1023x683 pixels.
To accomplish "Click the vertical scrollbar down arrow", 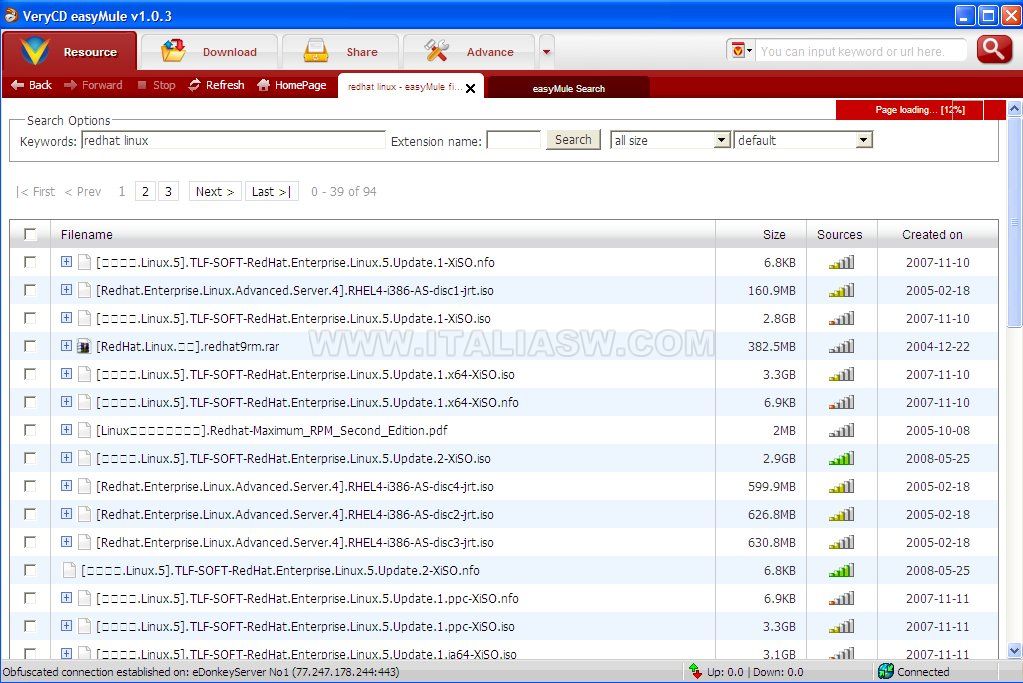I will [1015, 650].
